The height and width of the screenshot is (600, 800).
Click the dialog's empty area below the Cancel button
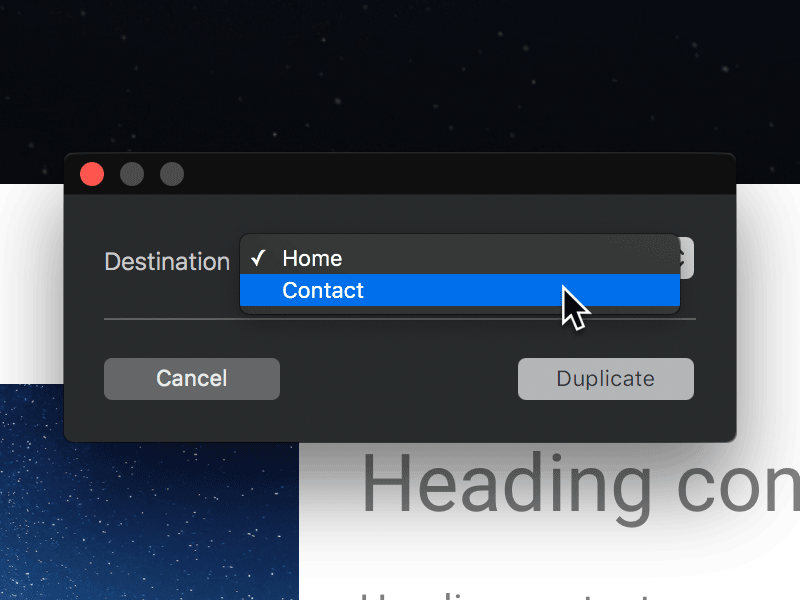(192, 420)
